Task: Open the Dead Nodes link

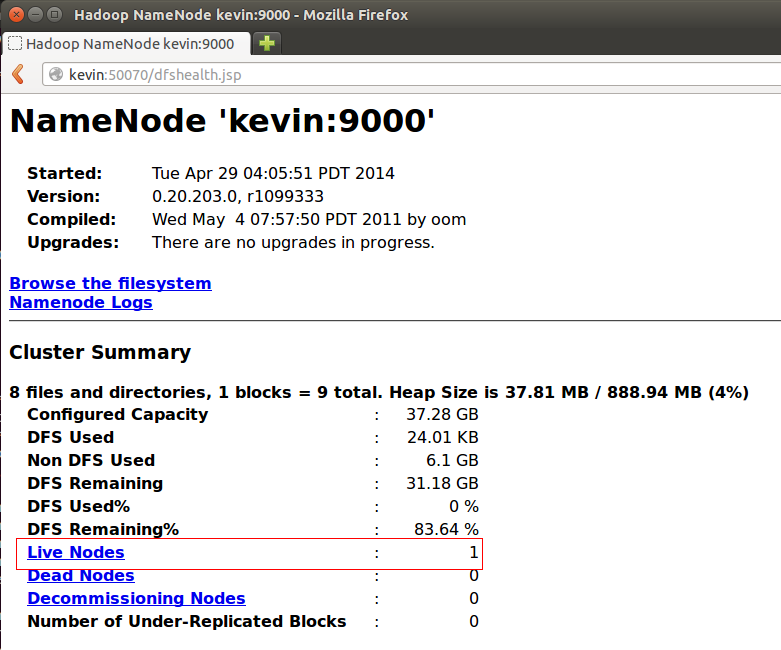Action: (81, 575)
